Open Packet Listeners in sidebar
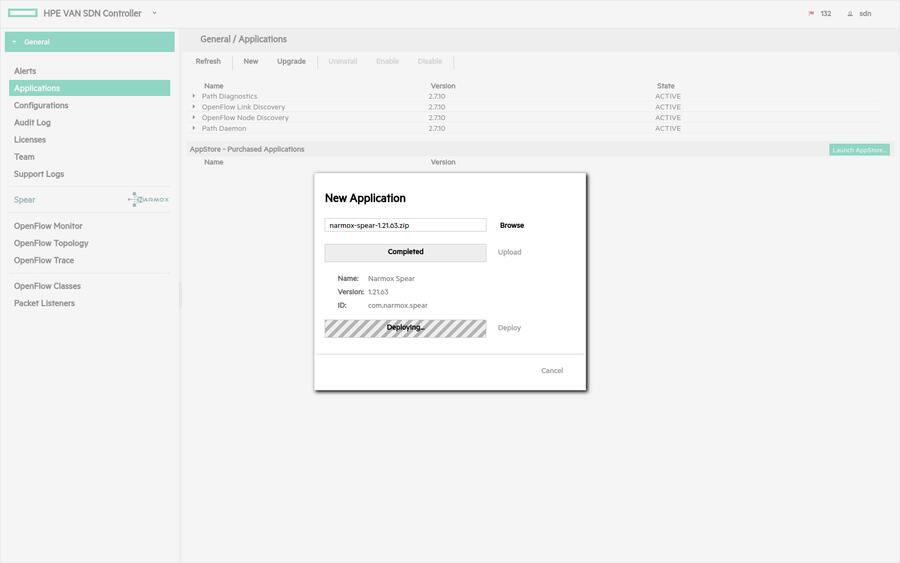Screen dimensions: 900x563 point(44,303)
